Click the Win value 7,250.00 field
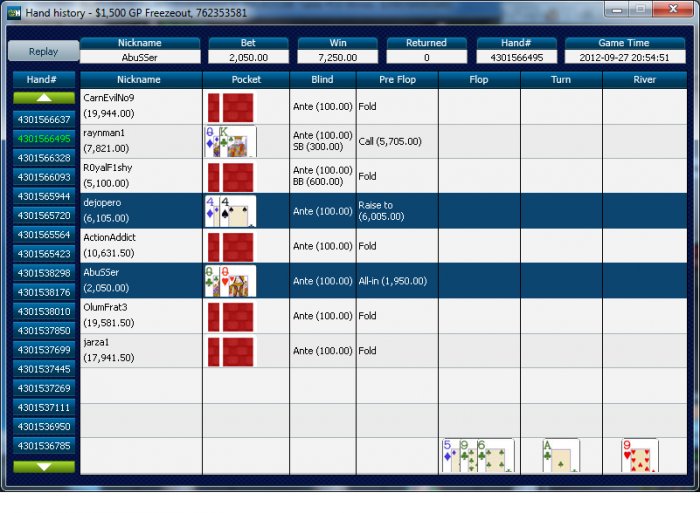 (338, 58)
